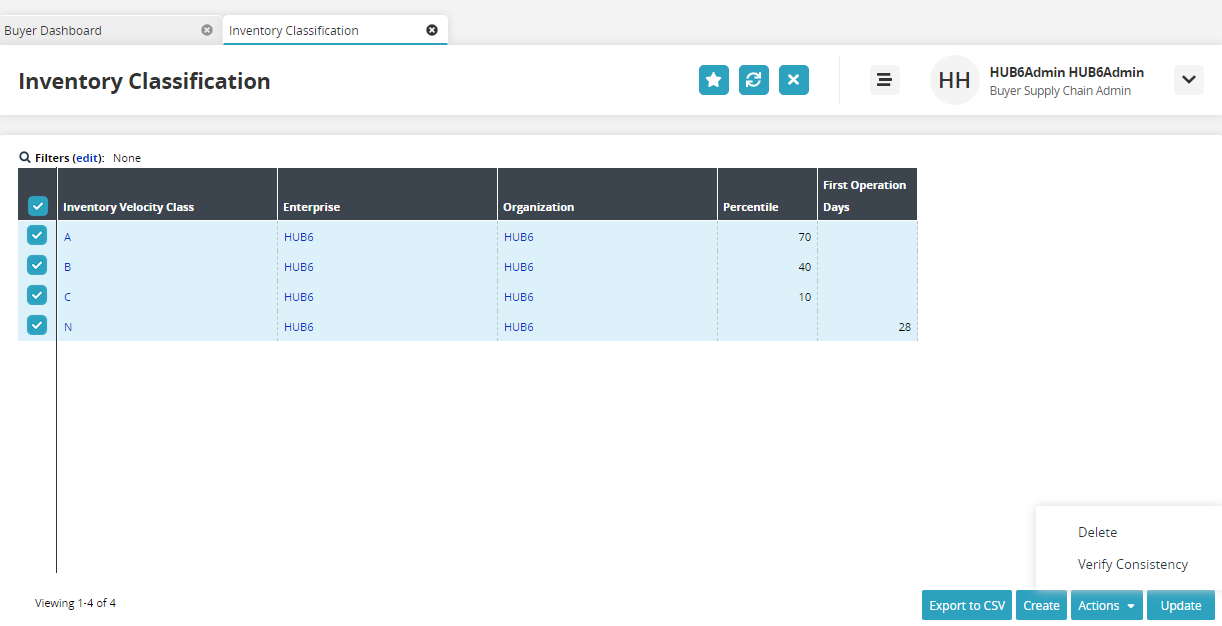This screenshot has height=626, width=1222.
Task: Click the X close-page icon button
Action: 794,80
